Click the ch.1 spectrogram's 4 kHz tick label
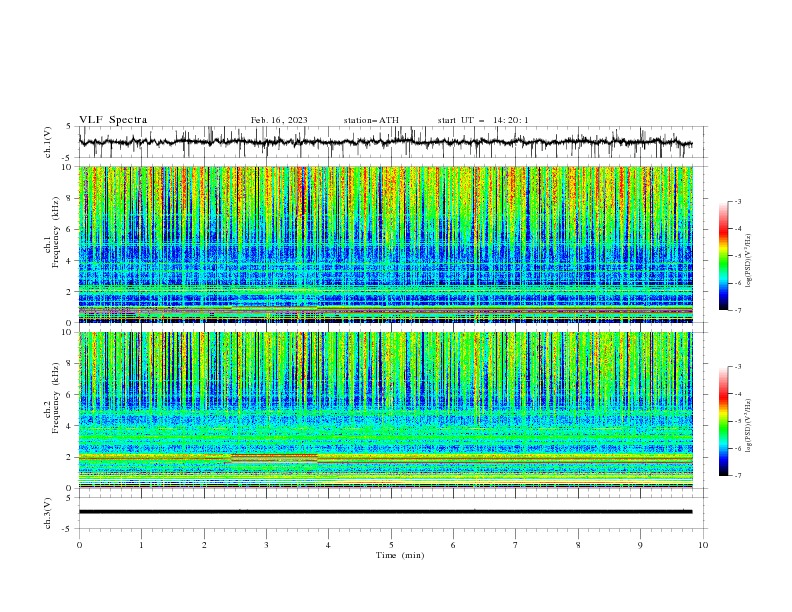 click(70, 261)
